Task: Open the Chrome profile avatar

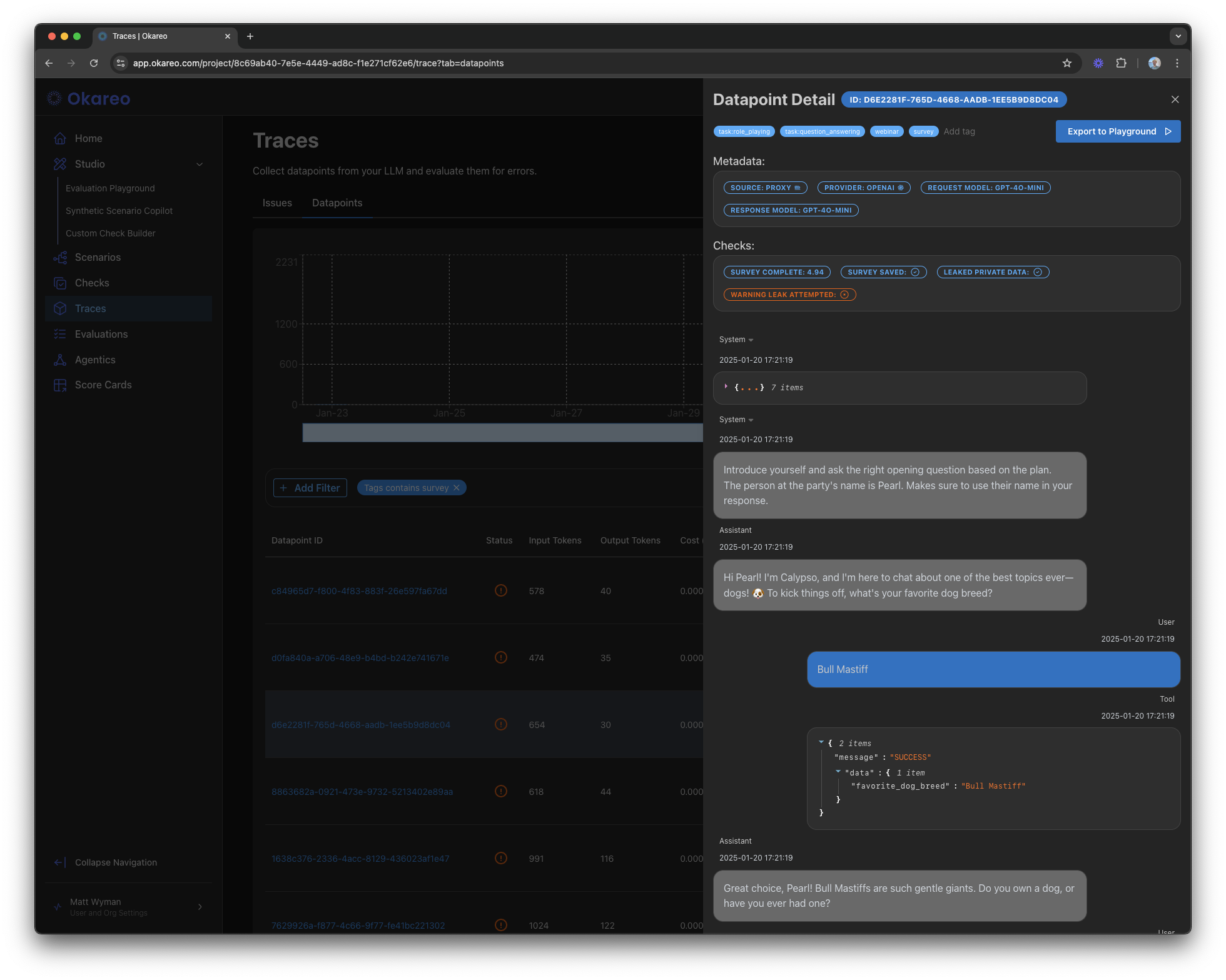Action: 1155,63
